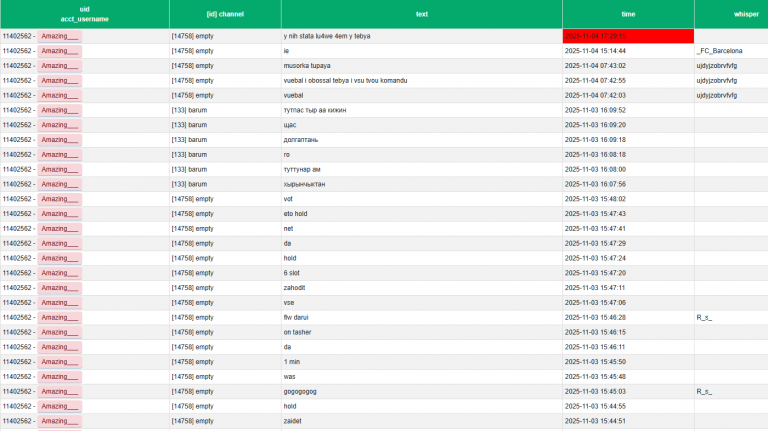Image resolution: width=768 pixels, height=431 pixels.
Task: Open Amazing___ username link in first row
Action: coord(59,36)
